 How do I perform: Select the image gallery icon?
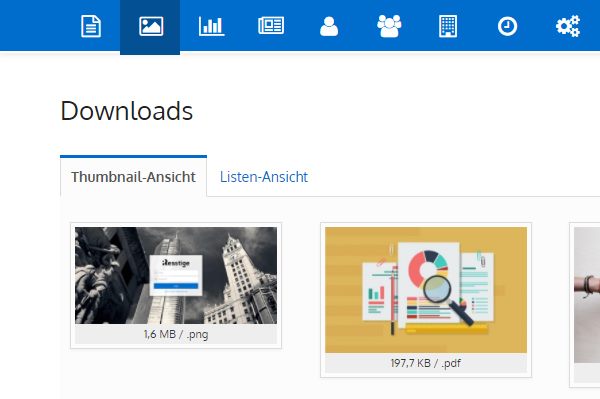[x=151, y=26]
